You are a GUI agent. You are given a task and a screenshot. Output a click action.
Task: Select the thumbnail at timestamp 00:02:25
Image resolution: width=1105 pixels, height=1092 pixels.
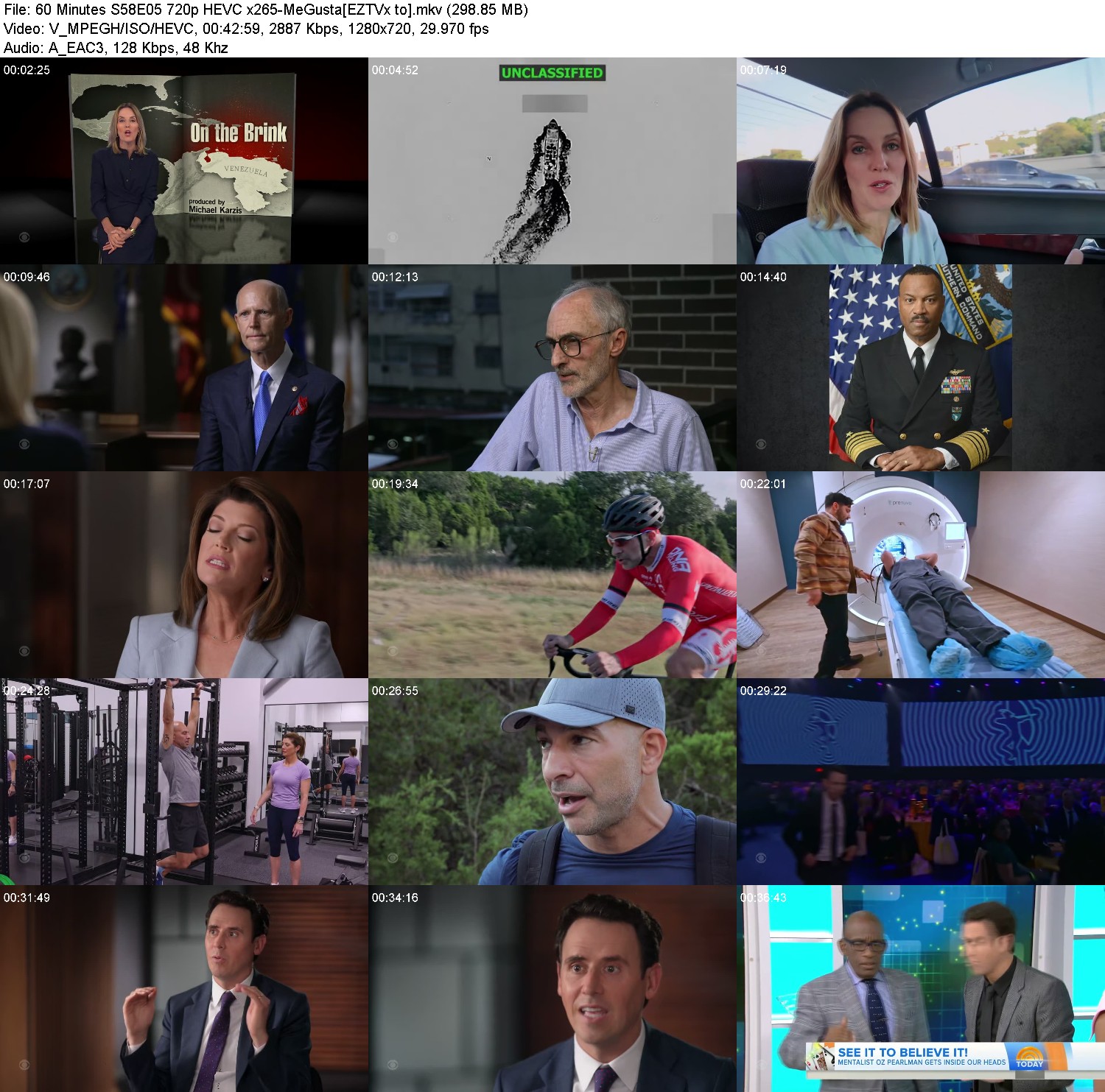click(x=184, y=161)
